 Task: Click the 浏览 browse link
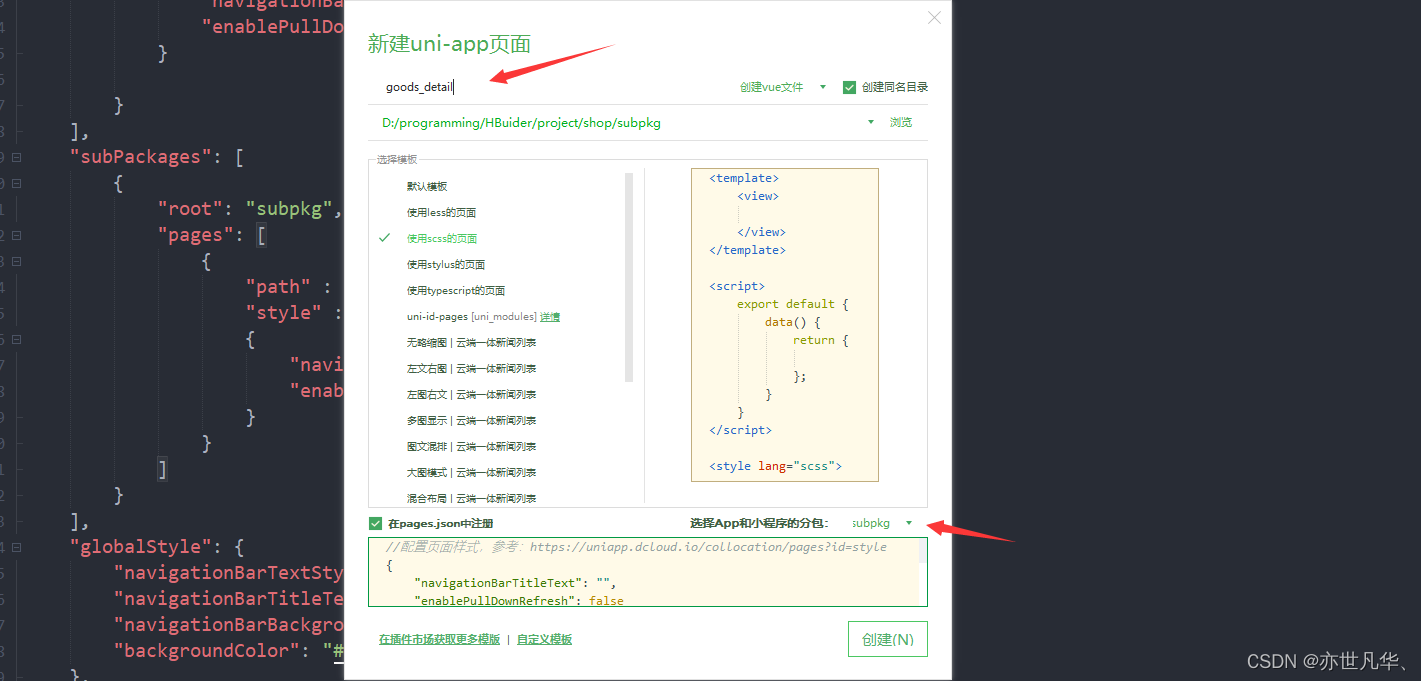(x=901, y=123)
